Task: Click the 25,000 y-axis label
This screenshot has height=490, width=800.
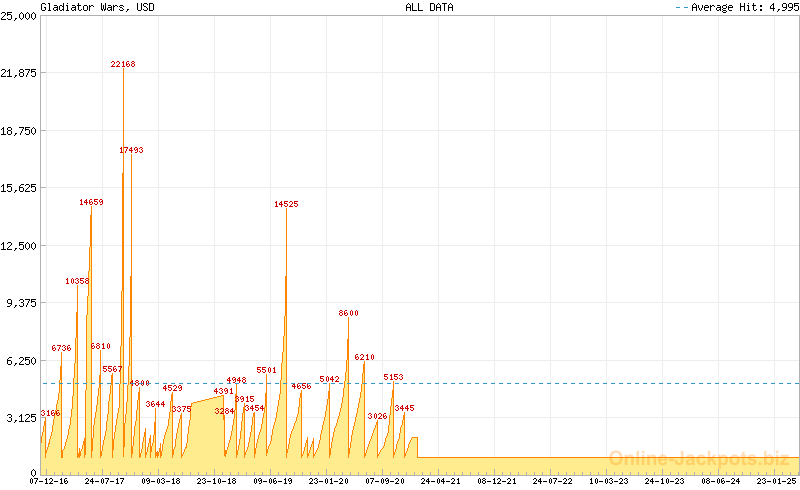Action: (19, 16)
